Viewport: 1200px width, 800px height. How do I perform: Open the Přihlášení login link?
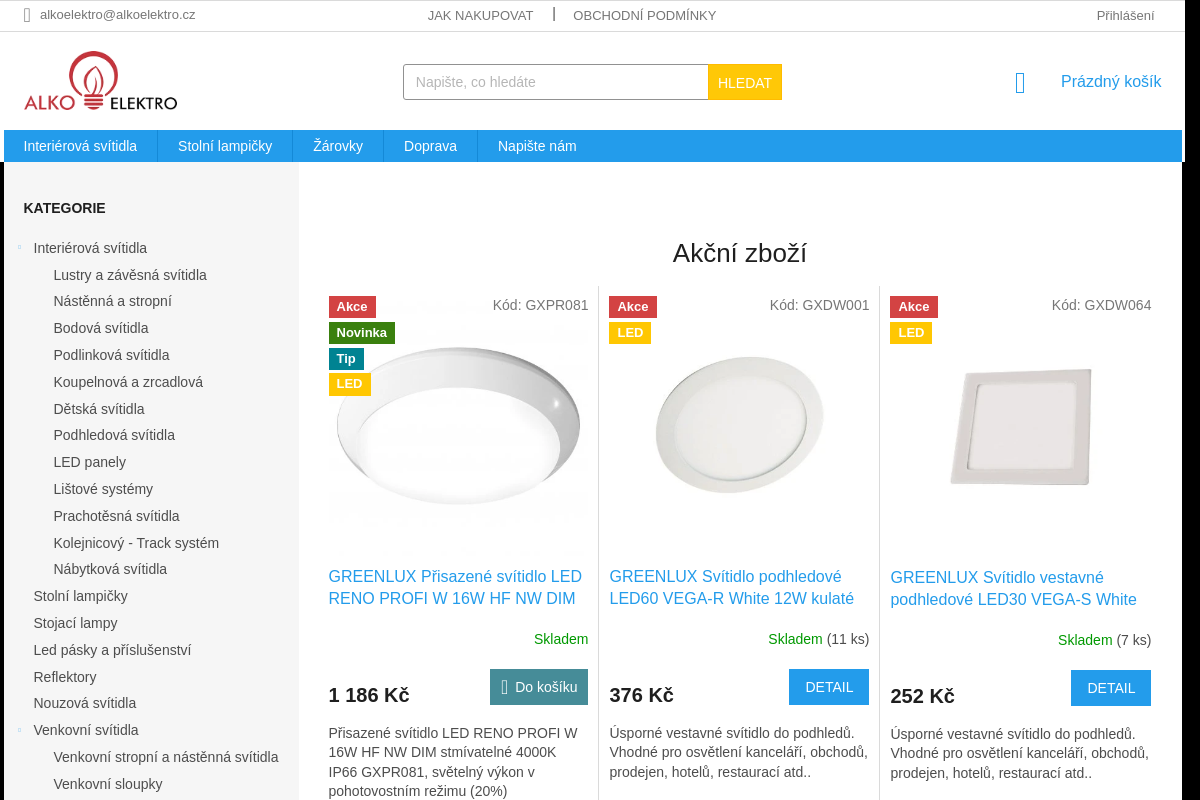click(x=1125, y=15)
